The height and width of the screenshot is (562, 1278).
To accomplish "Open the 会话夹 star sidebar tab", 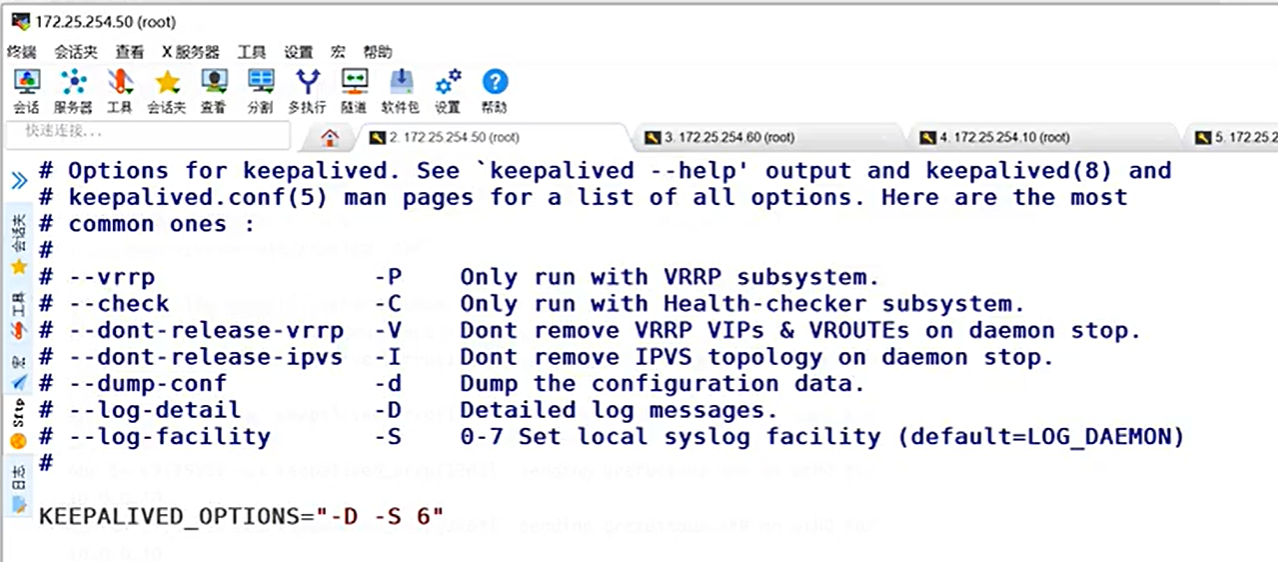I will (x=19, y=246).
